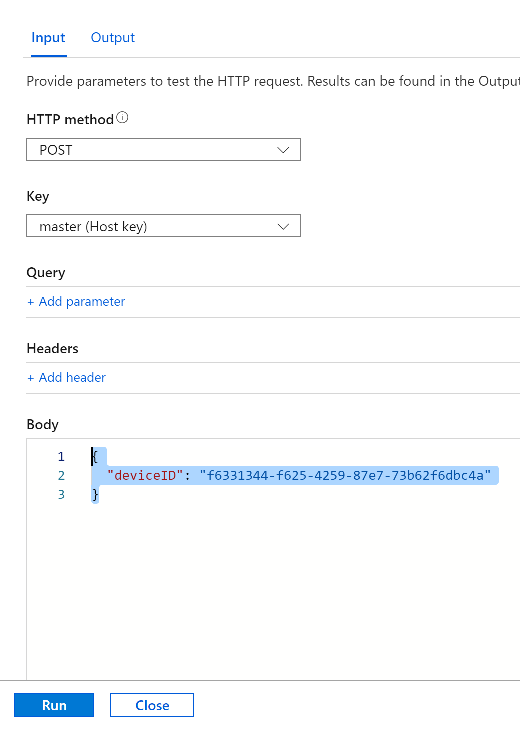Click the Add header link
The height and width of the screenshot is (730, 520).
(x=67, y=378)
